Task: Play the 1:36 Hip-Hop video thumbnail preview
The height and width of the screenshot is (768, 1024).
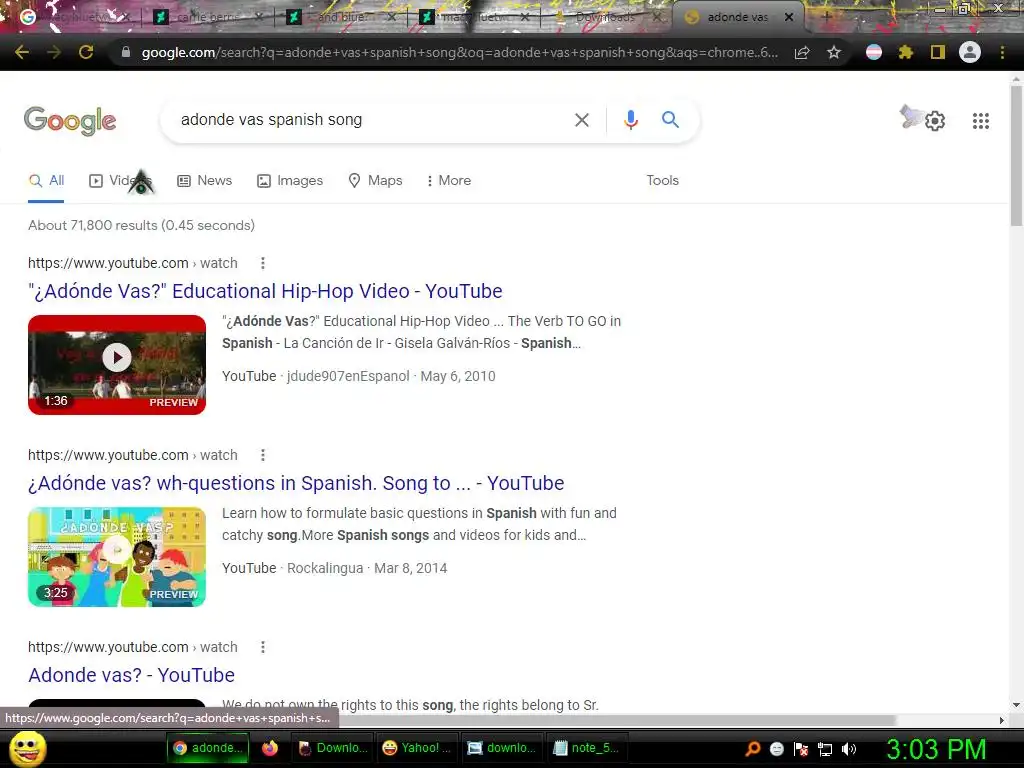Action: 117,364
